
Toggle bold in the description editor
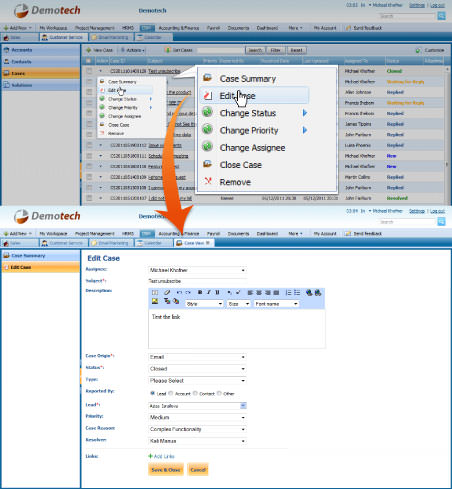click(200, 292)
